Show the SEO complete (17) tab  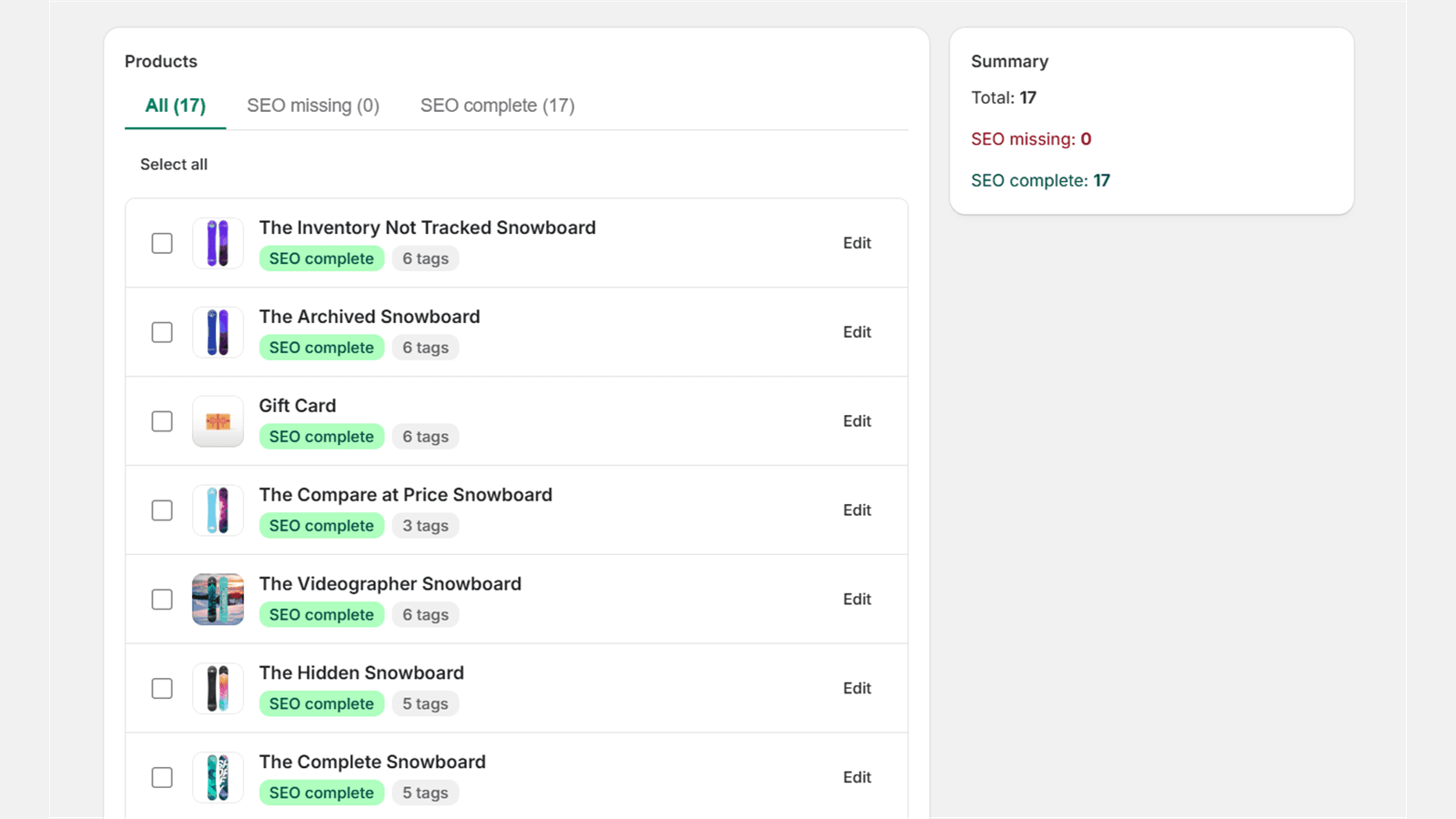pos(498,106)
